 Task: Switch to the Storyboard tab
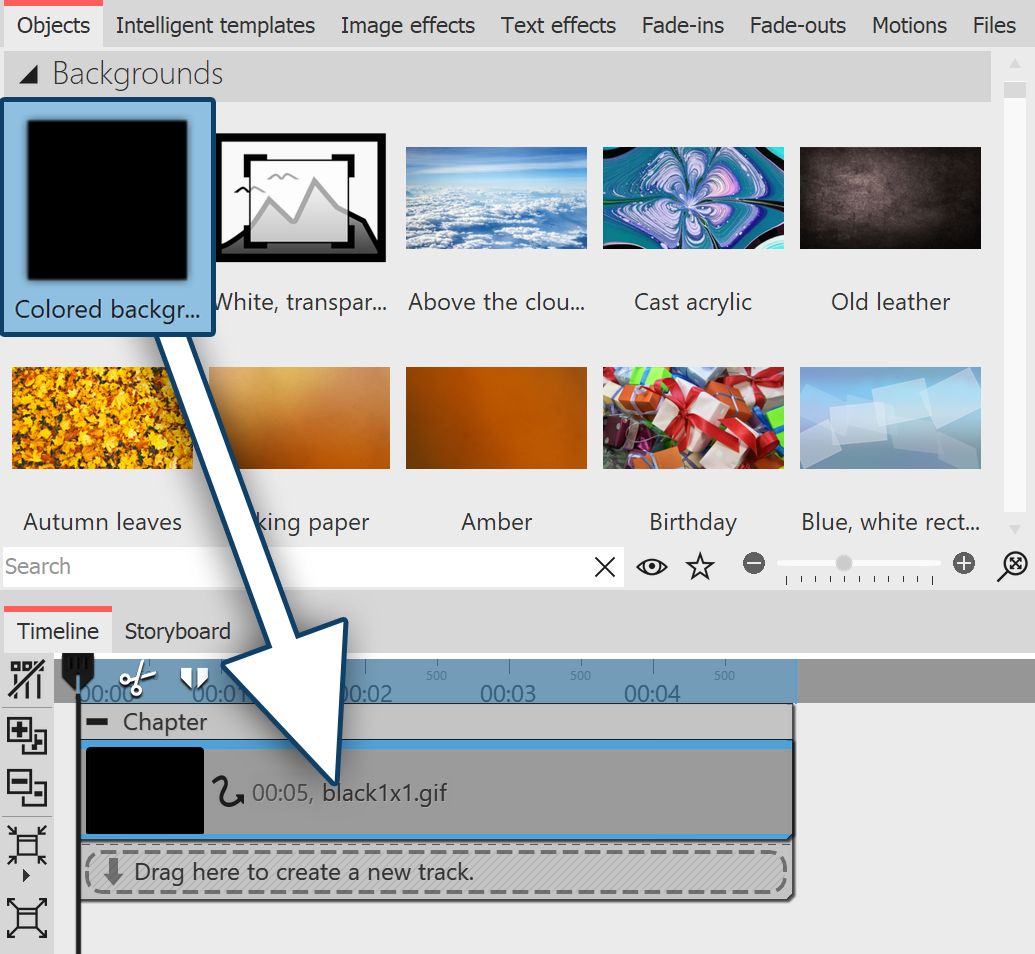[177, 631]
